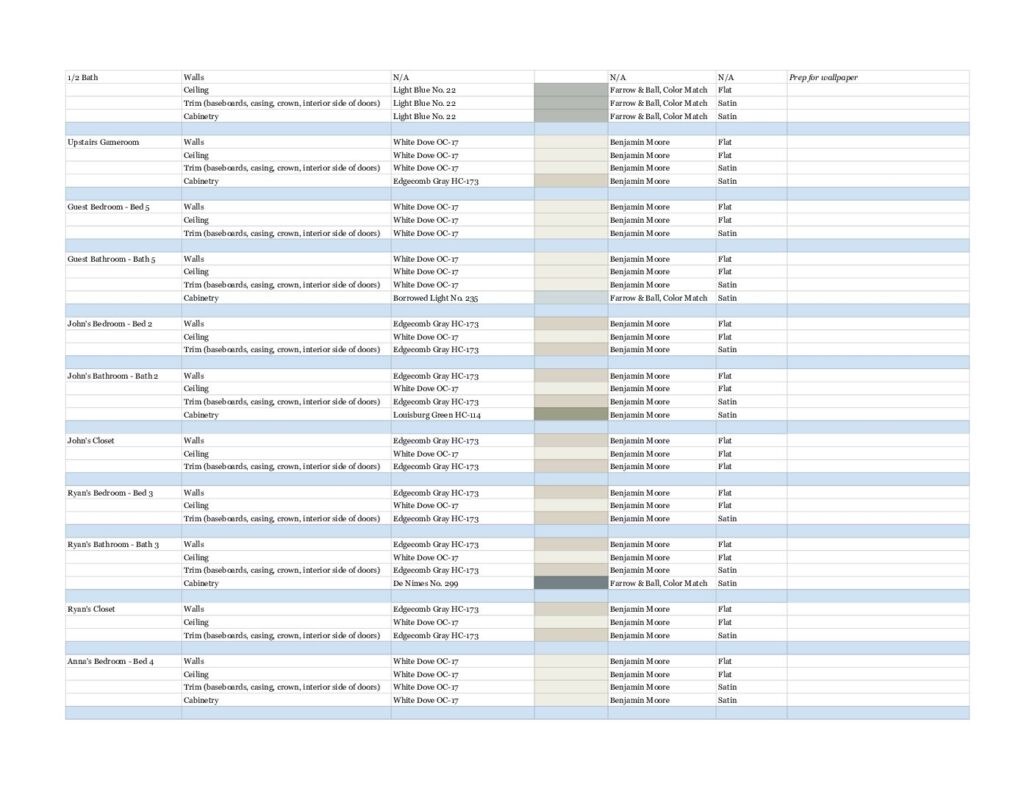Screen dimensions: 1035x800
Task: Select 'Benjamin Moore' in the Louisburg Green row
Action: pos(640,415)
